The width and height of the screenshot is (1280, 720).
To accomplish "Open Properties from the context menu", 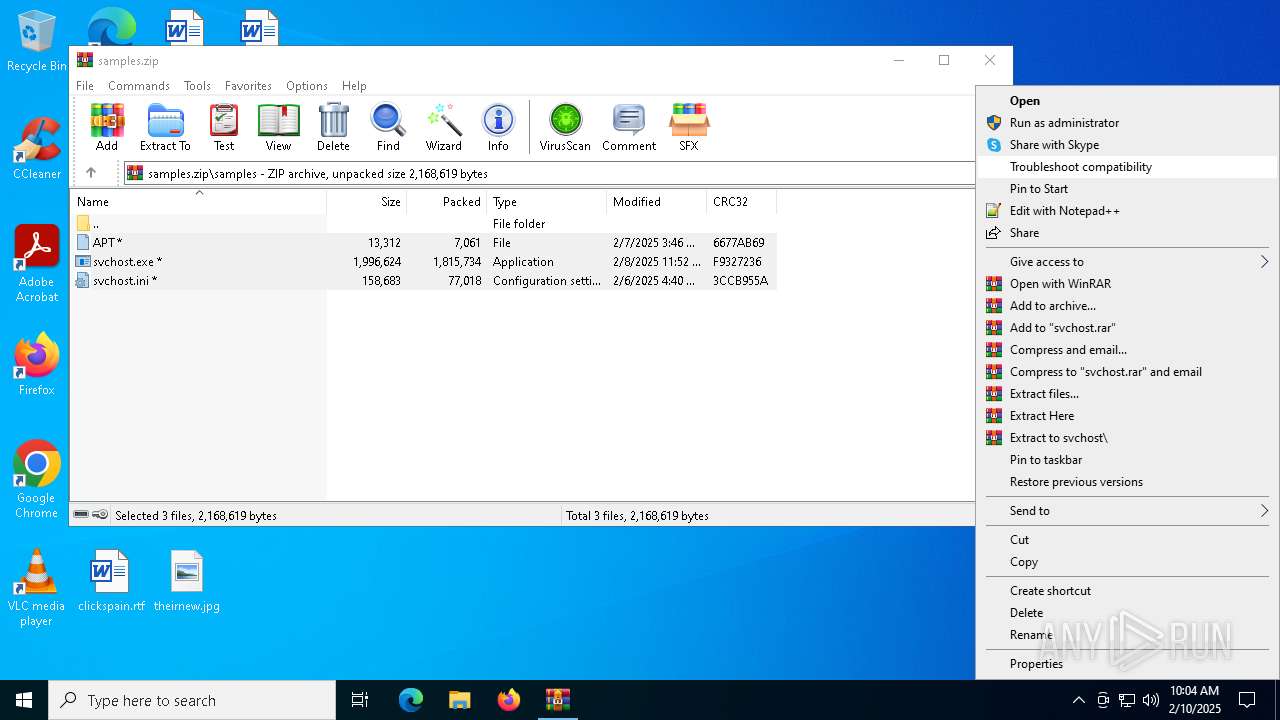I will coord(1127,664).
